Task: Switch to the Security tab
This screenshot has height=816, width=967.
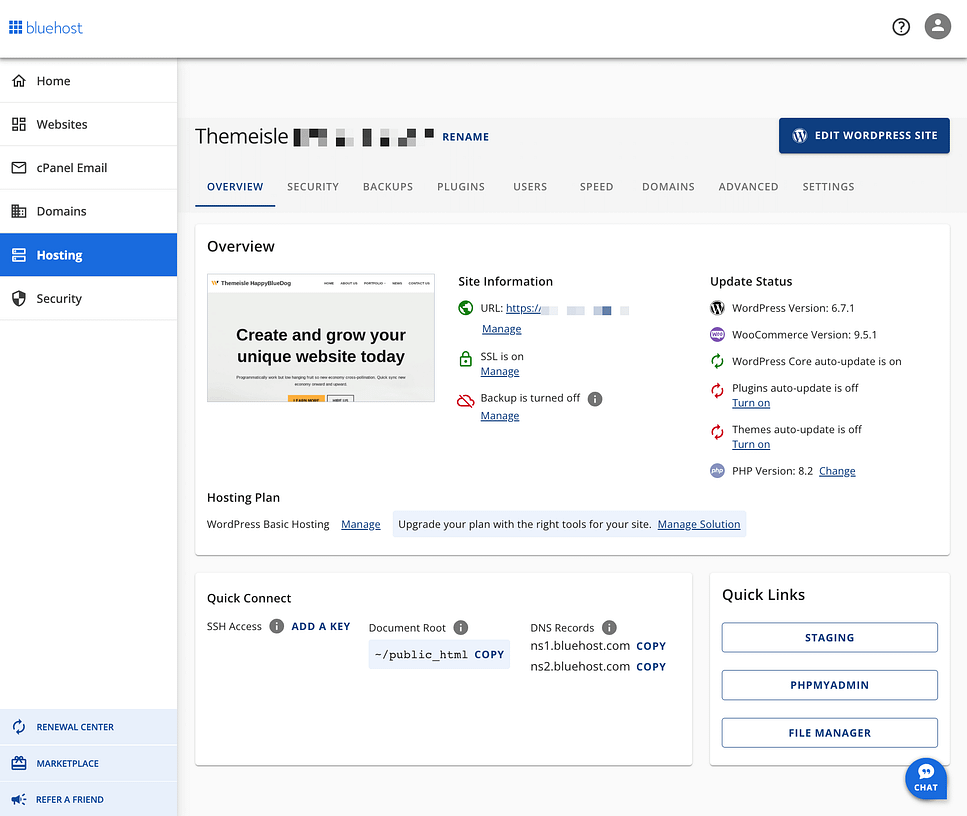Action: pyautogui.click(x=313, y=187)
